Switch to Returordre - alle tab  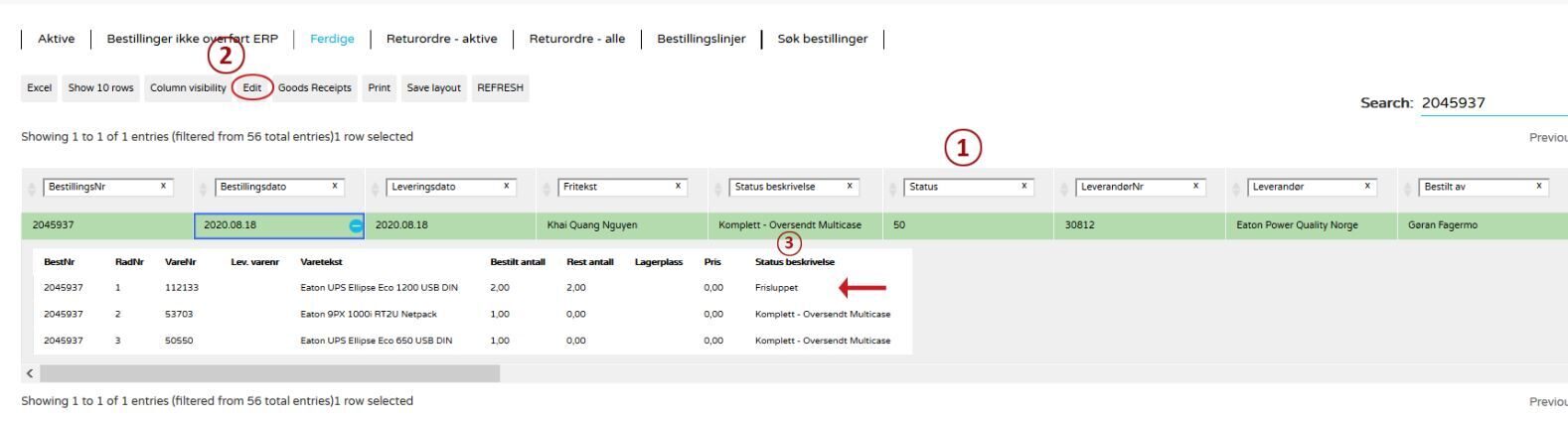(577, 39)
